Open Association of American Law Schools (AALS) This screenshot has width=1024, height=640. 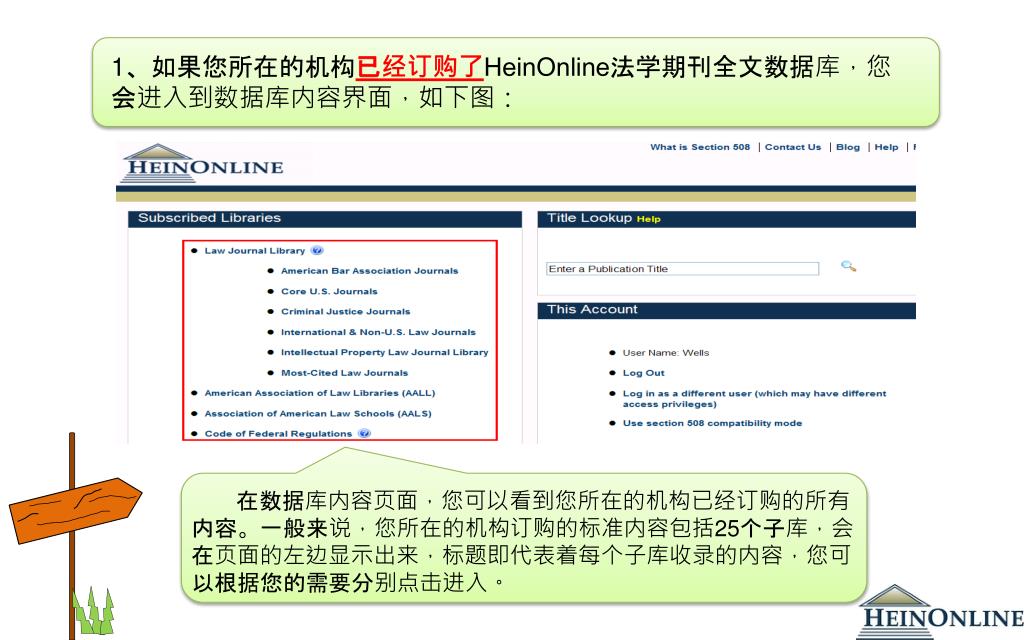[318, 413]
